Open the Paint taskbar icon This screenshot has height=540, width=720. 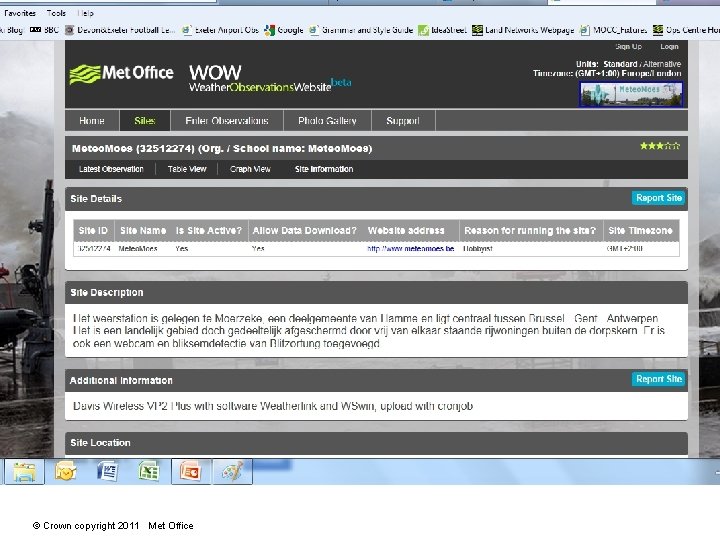[232, 471]
